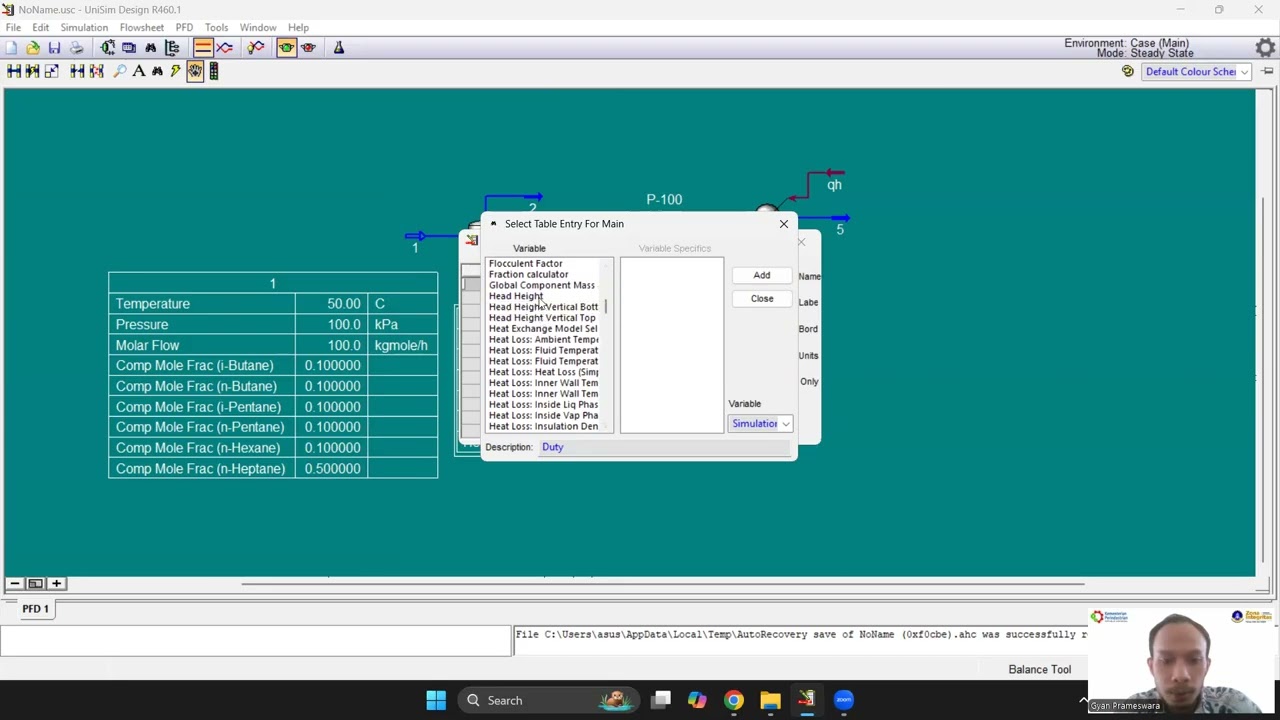Select the hand pan tool in PFD toolbar
The height and width of the screenshot is (720, 1280).
tap(195, 71)
